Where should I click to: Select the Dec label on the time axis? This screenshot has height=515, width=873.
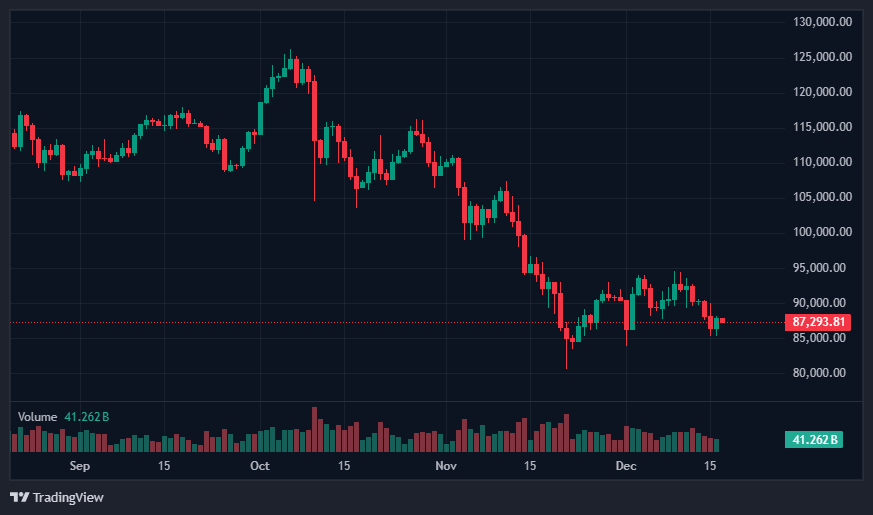626,467
